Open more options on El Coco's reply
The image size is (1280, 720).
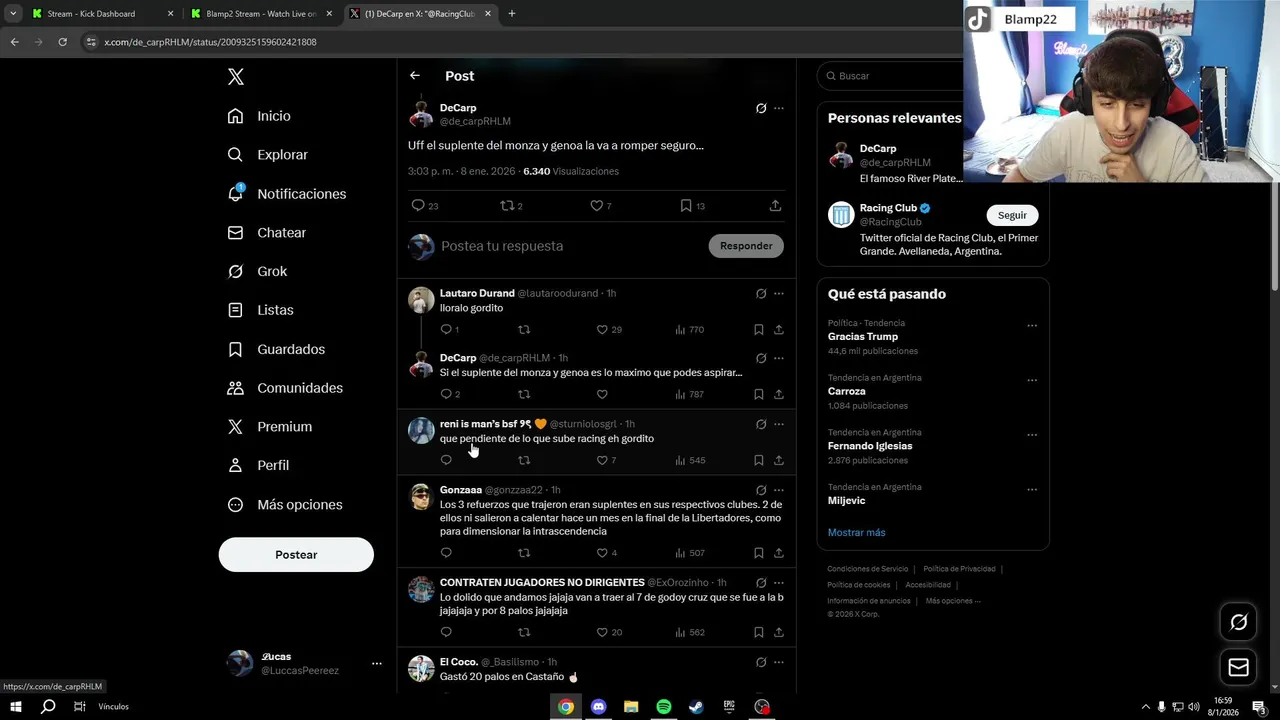pyautogui.click(x=779, y=662)
